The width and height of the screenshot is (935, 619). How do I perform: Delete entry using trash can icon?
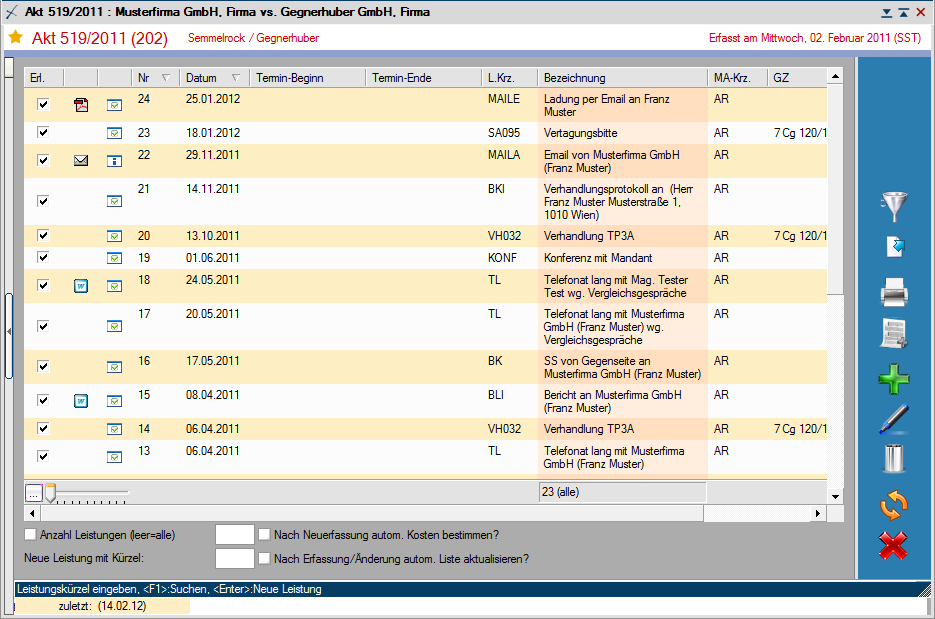(x=893, y=458)
